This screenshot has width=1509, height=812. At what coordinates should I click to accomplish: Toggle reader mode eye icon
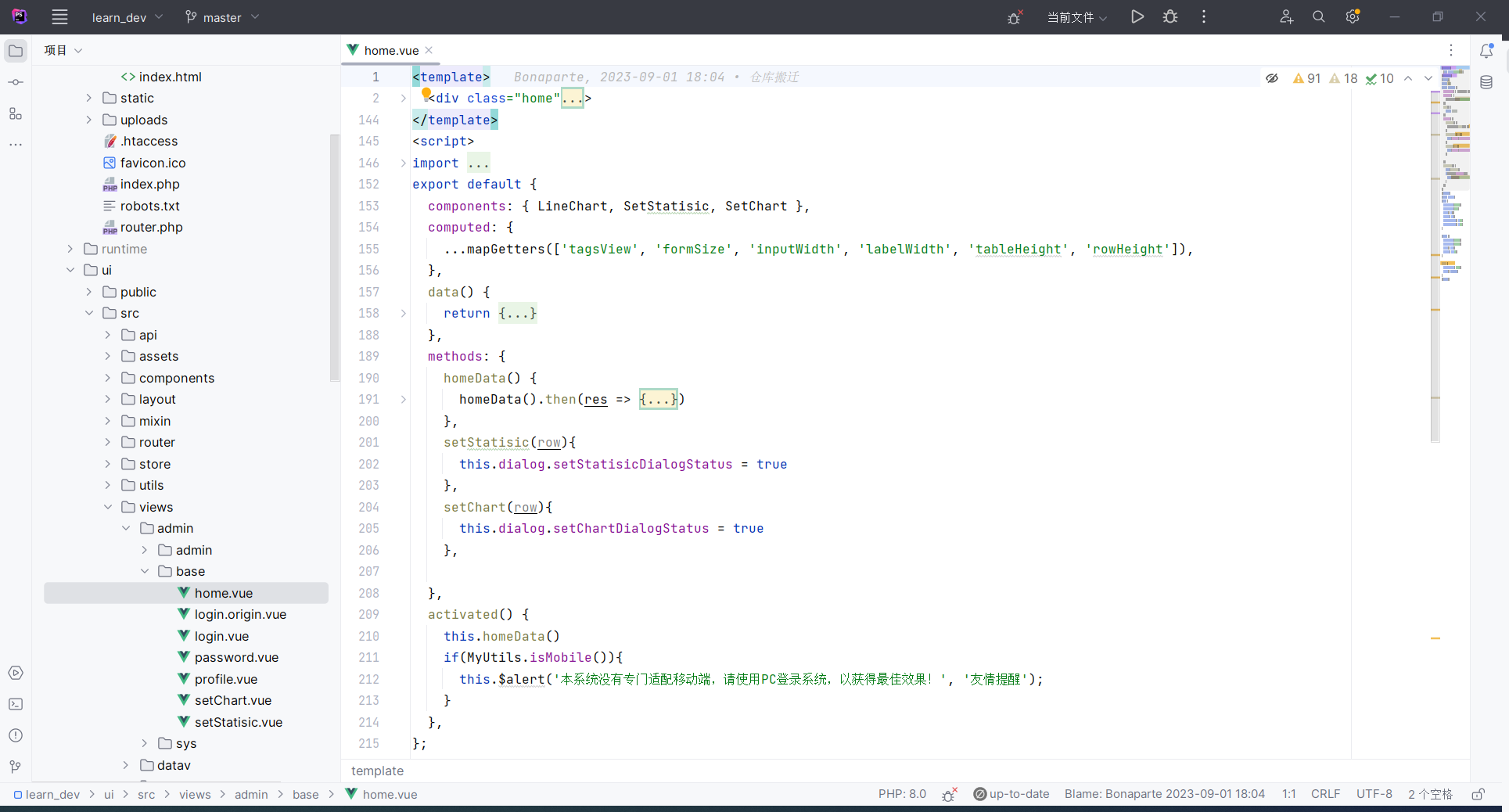(1272, 78)
